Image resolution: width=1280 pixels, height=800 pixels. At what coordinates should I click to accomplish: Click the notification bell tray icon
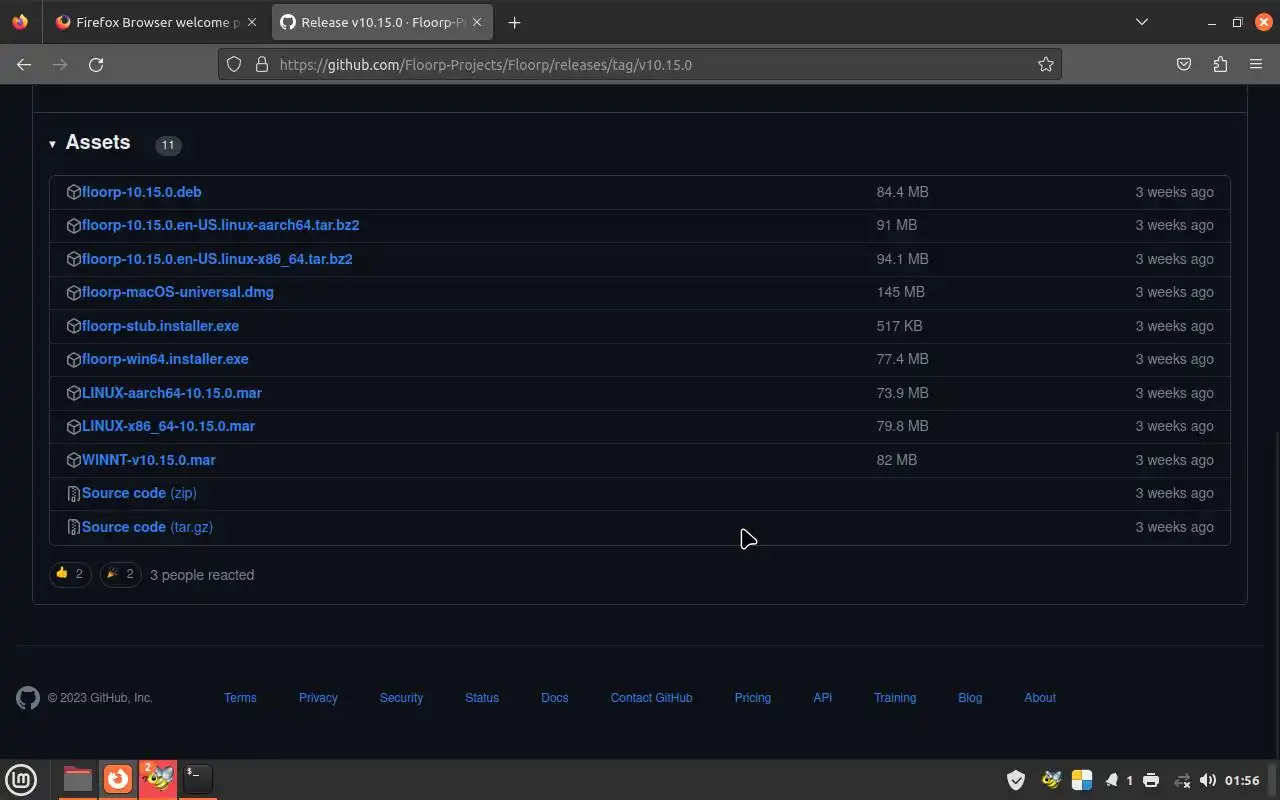coord(1111,780)
